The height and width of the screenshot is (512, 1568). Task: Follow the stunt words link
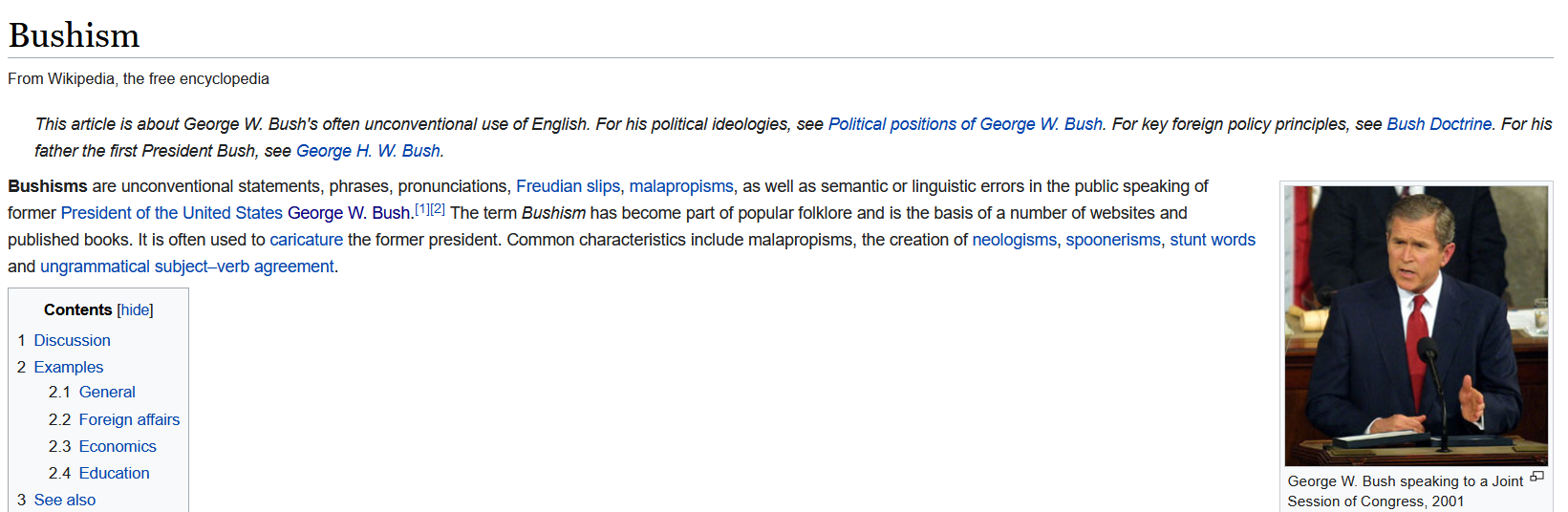pos(1213,240)
